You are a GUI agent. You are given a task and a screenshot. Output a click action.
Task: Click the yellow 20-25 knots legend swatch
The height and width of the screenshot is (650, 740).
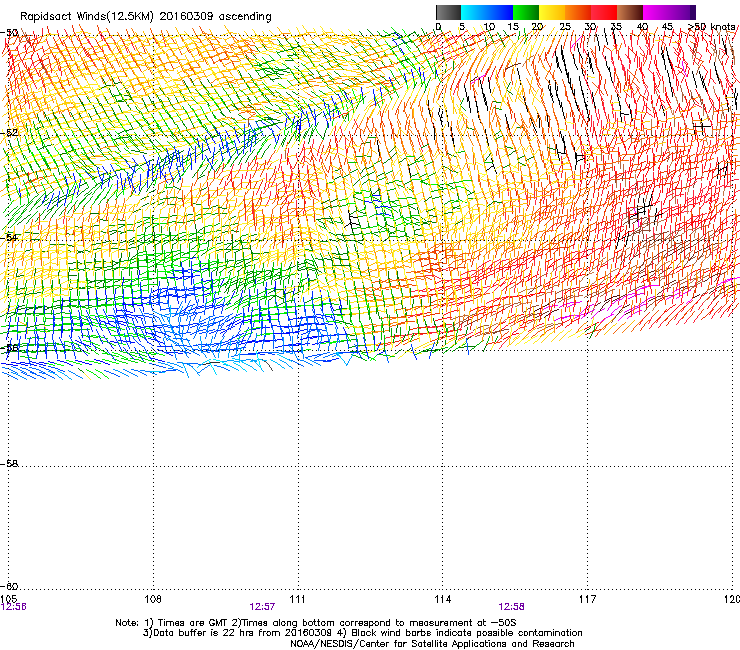552,12
